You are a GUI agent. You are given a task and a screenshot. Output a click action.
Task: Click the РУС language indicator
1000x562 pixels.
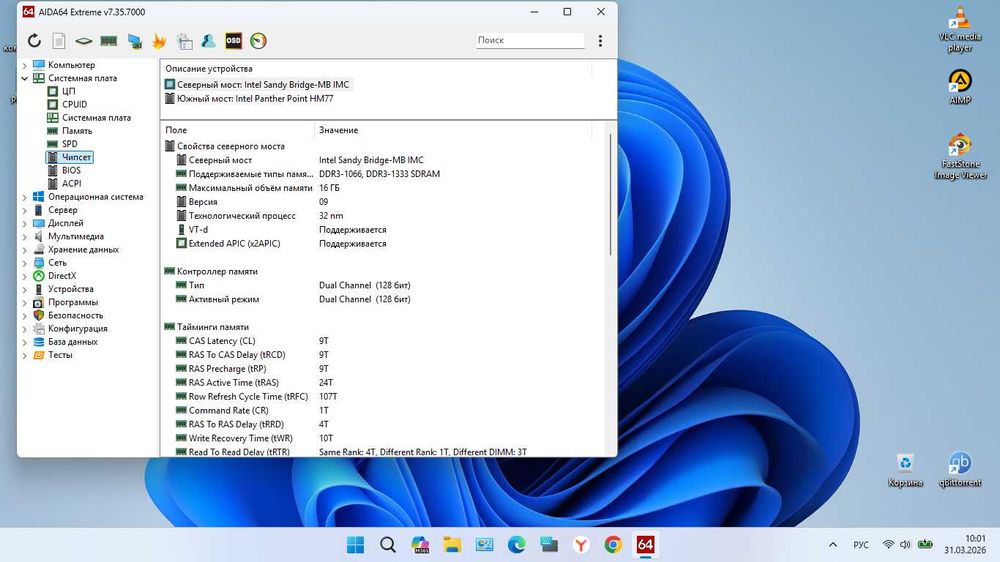[x=860, y=545]
